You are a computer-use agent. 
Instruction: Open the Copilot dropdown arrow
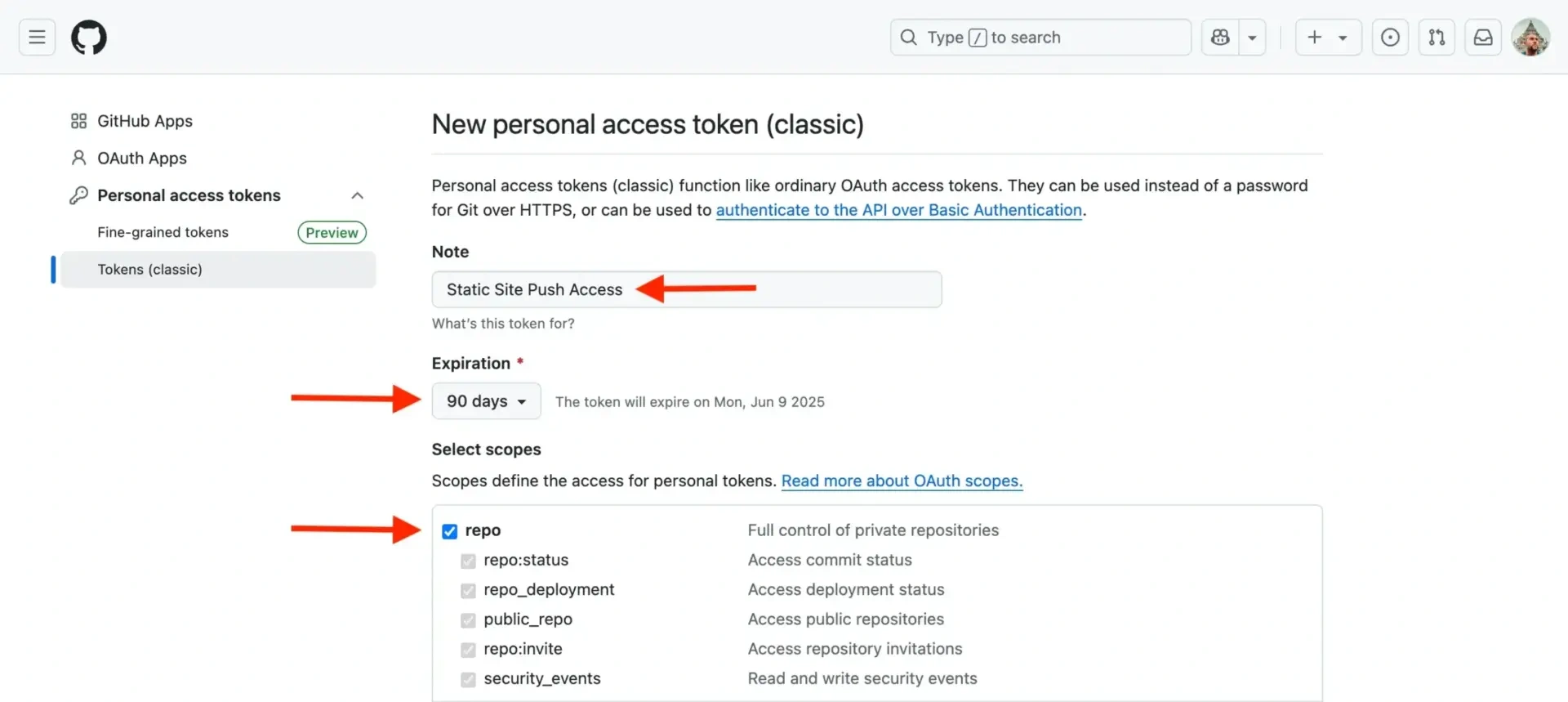pos(1252,38)
